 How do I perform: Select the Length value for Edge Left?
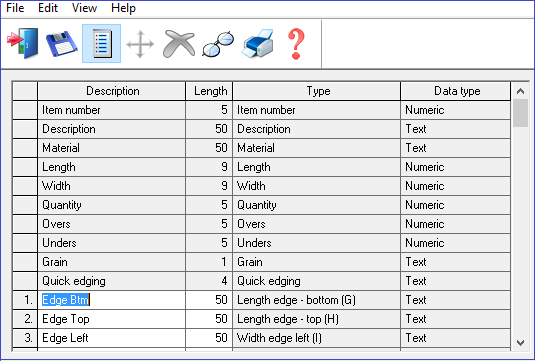tap(209, 338)
